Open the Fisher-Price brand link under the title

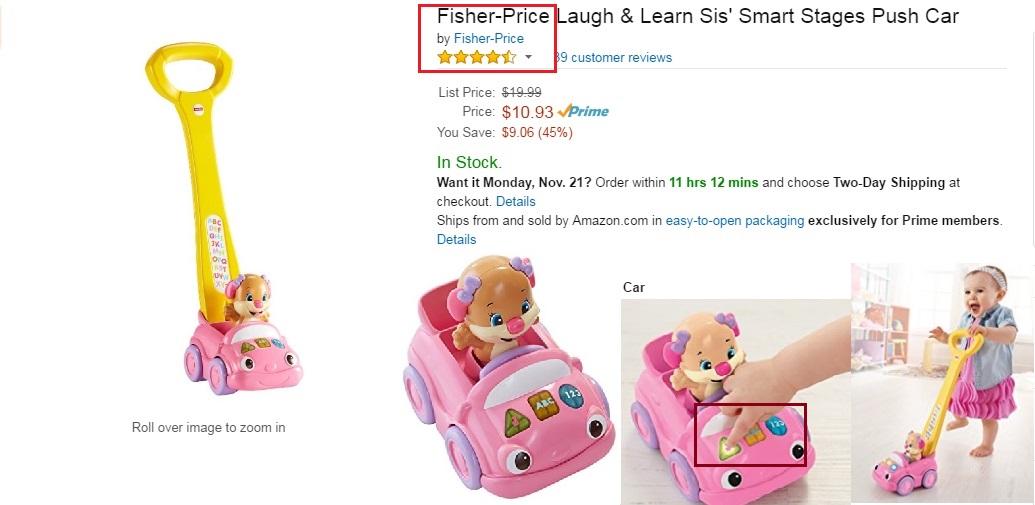(488, 38)
